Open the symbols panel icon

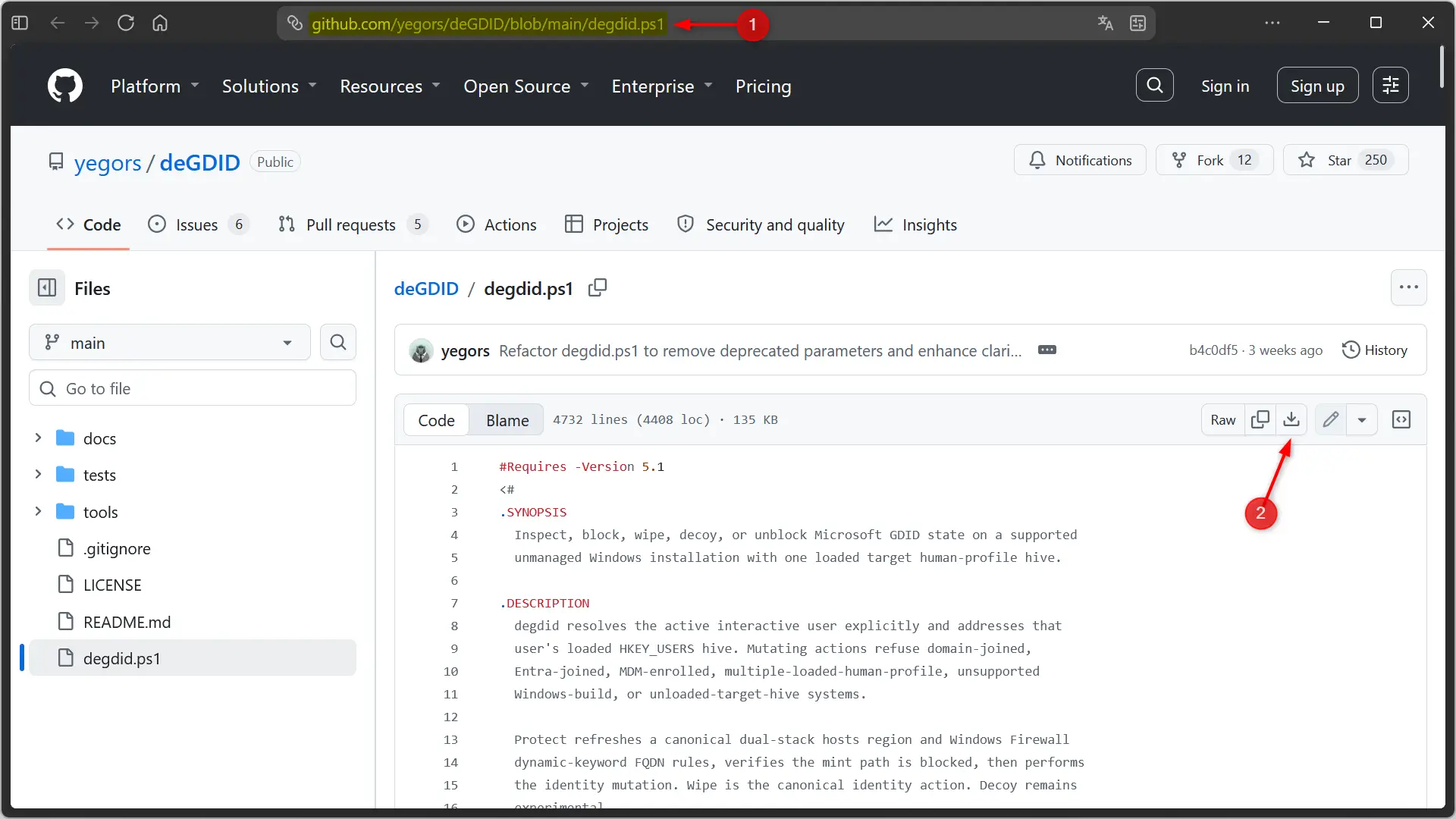(1401, 420)
